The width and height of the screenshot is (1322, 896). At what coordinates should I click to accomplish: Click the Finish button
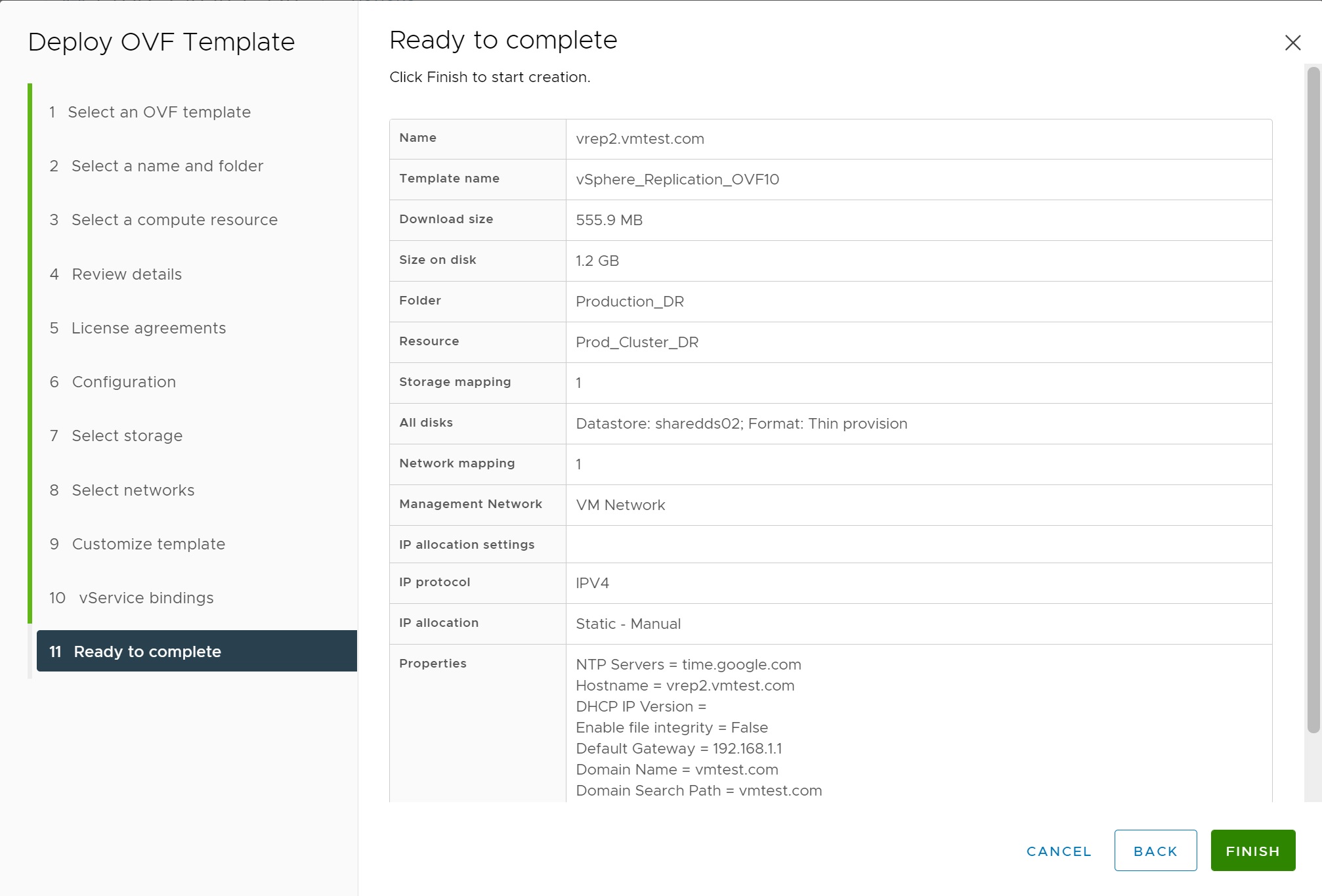[1252, 851]
